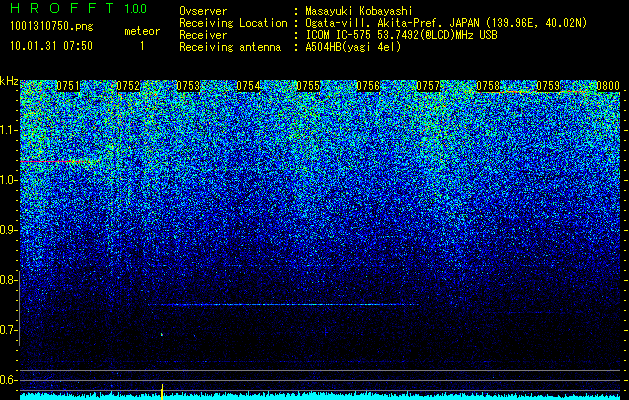Click the 0755 time marker
Screen dimensions: 629x400
tap(308, 86)
